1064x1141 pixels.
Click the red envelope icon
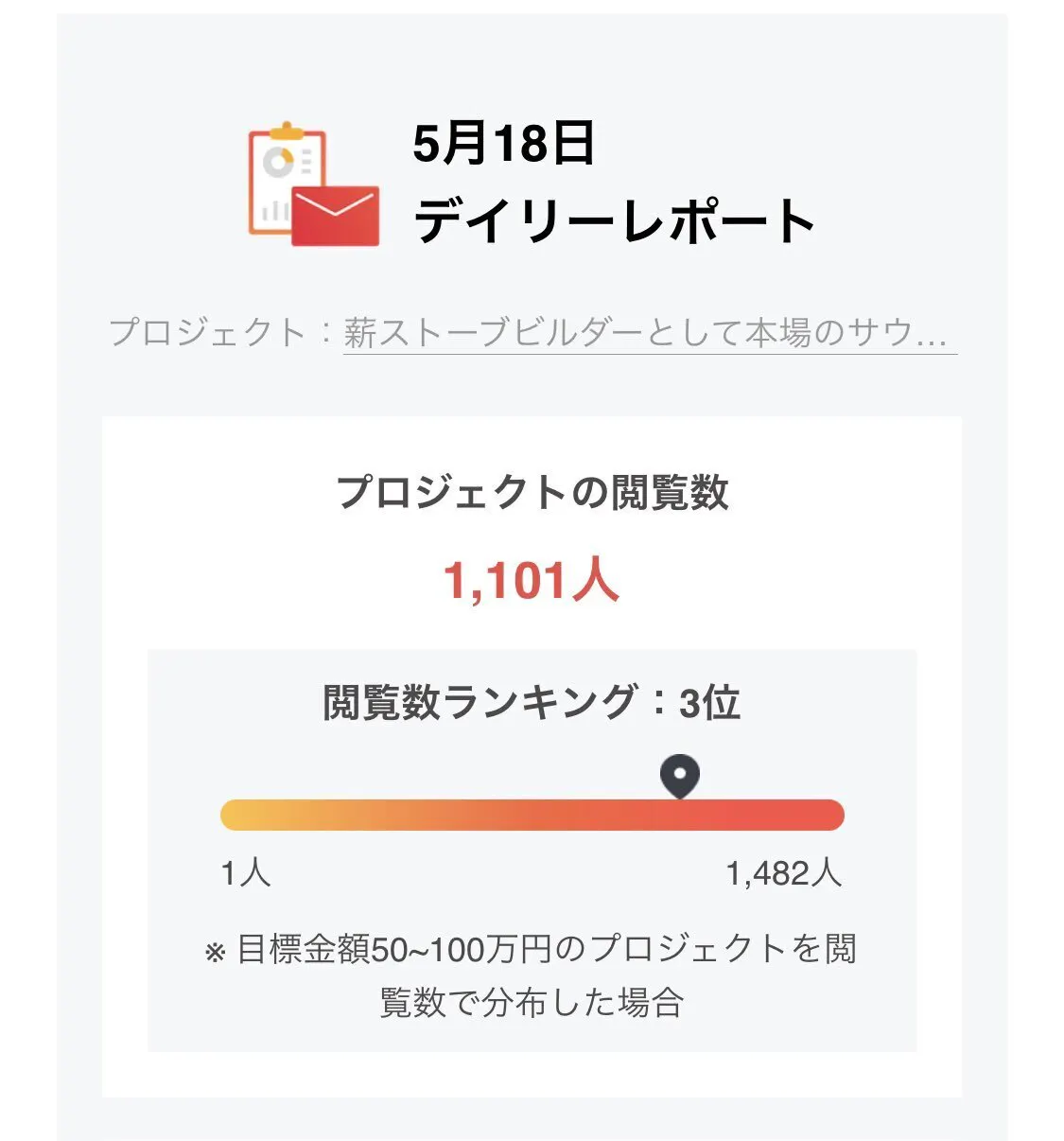(x=335, y=216)
